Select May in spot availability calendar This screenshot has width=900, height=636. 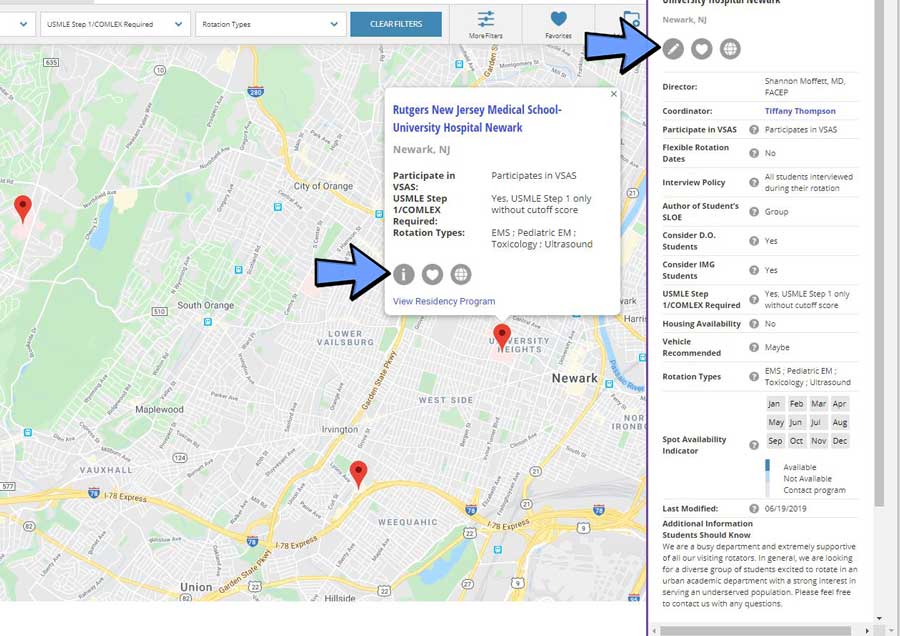coord(775,422)
